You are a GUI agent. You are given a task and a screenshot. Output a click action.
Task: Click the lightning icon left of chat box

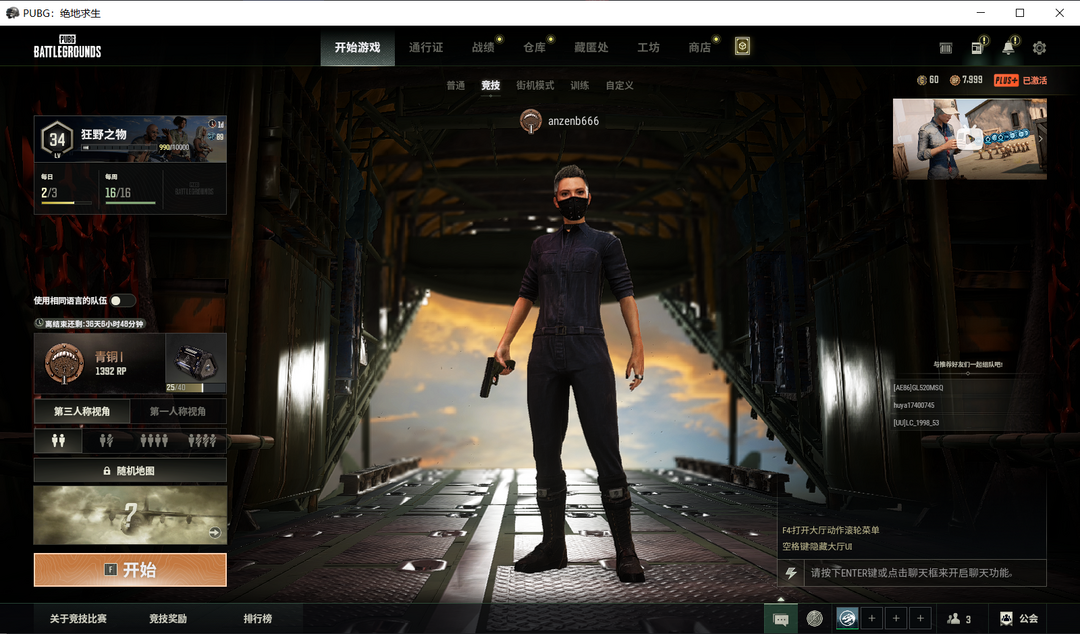[x=791, y=573]
